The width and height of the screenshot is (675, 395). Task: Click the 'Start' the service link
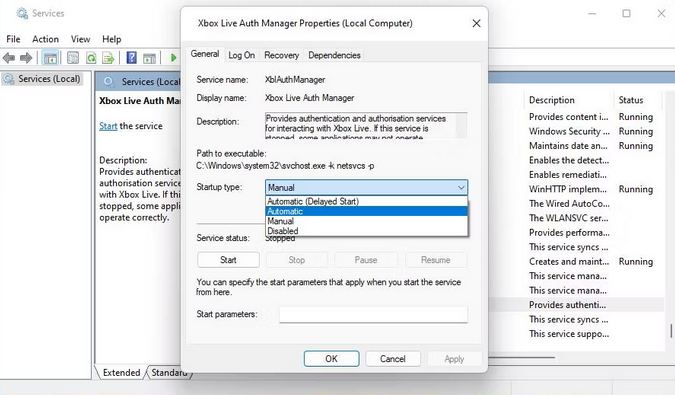click(108, 126)
